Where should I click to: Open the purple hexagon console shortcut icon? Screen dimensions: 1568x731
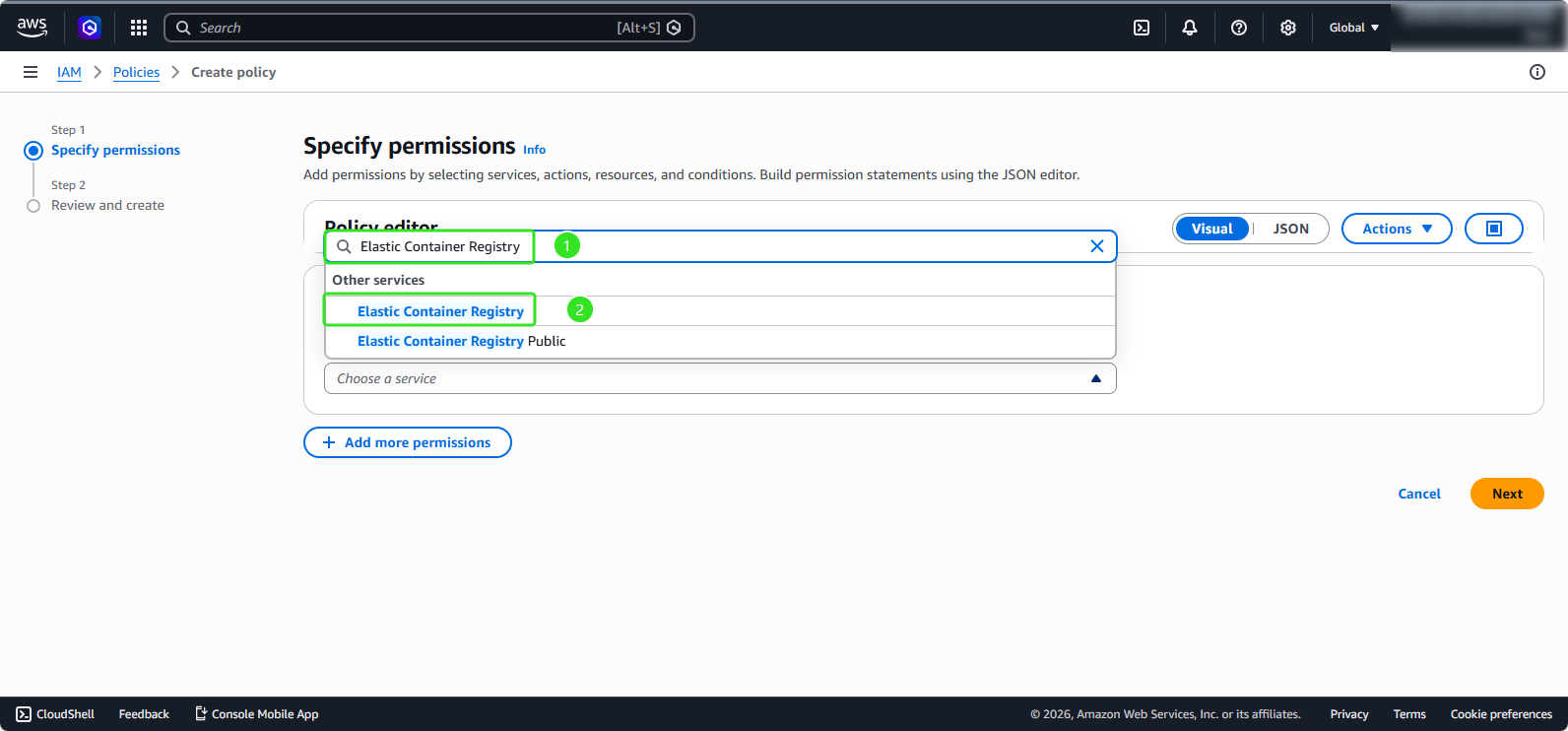point(90,28)
